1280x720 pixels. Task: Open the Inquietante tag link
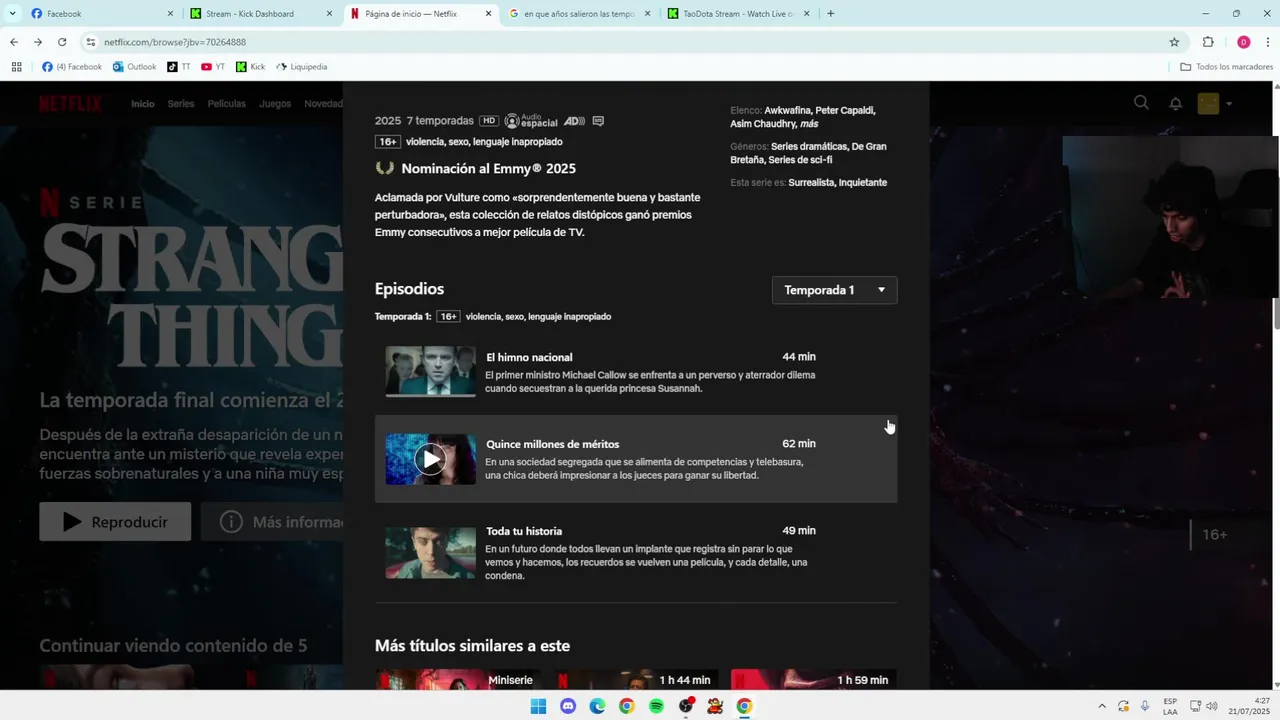pos(863,182)
